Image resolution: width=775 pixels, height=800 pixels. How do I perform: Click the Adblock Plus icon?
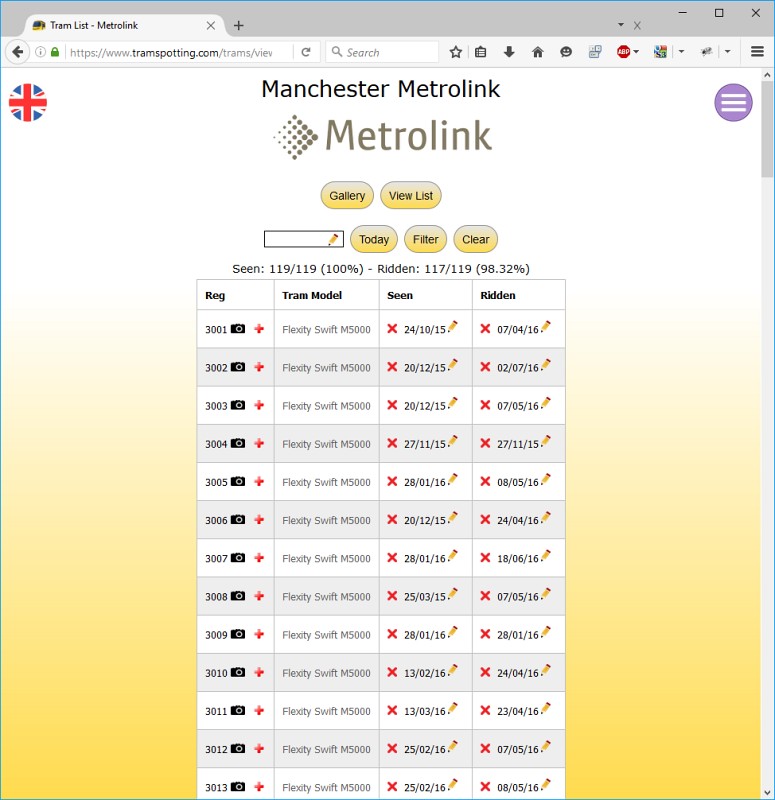tap(623, 52)
